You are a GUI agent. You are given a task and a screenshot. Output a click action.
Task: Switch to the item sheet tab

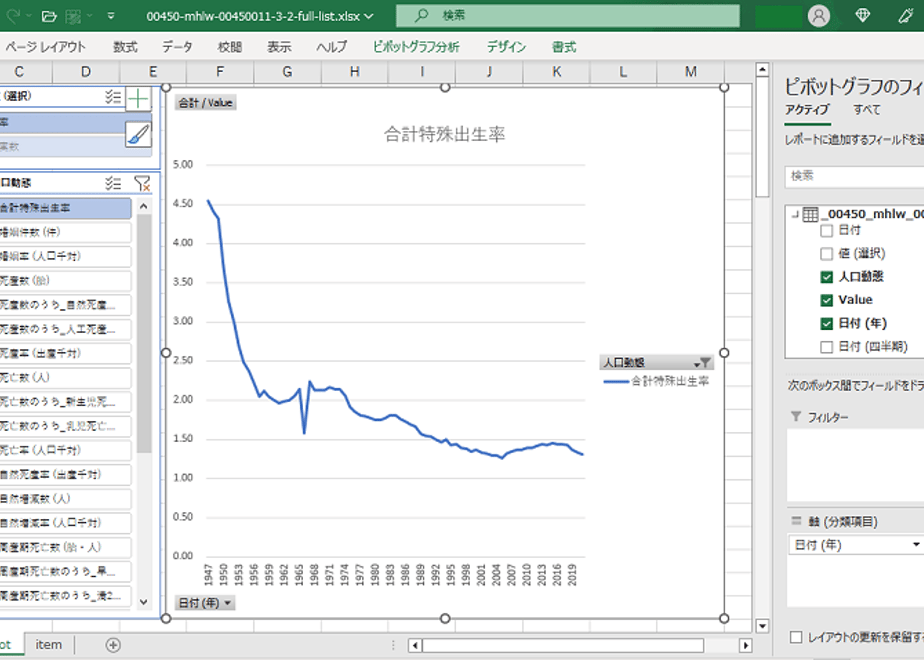pyautogui.click(x=48, y=645)
